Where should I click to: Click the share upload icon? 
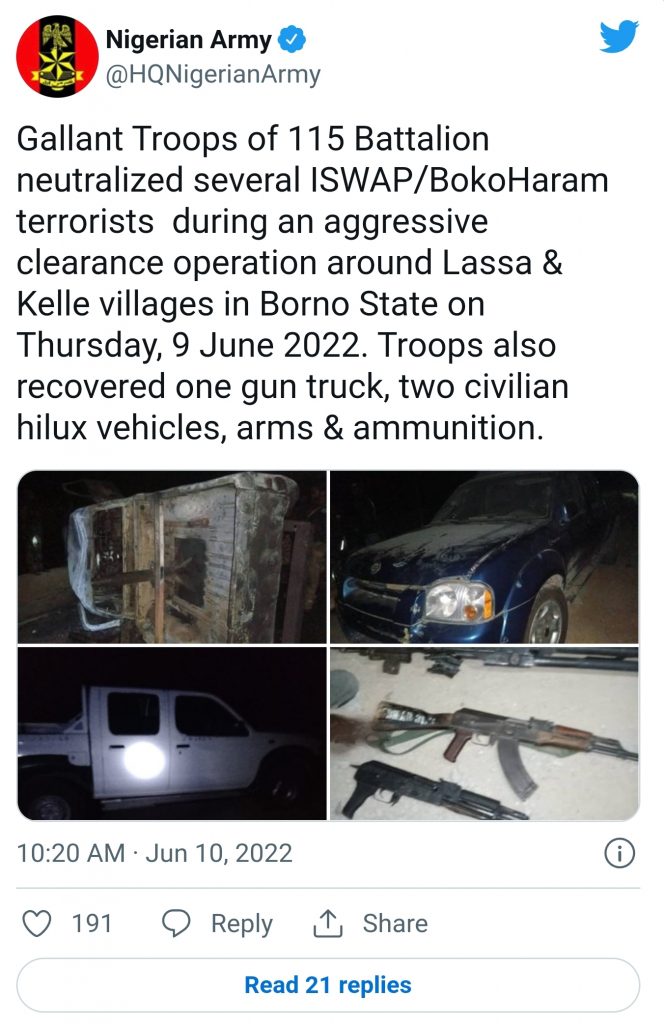tap(328, 923)
